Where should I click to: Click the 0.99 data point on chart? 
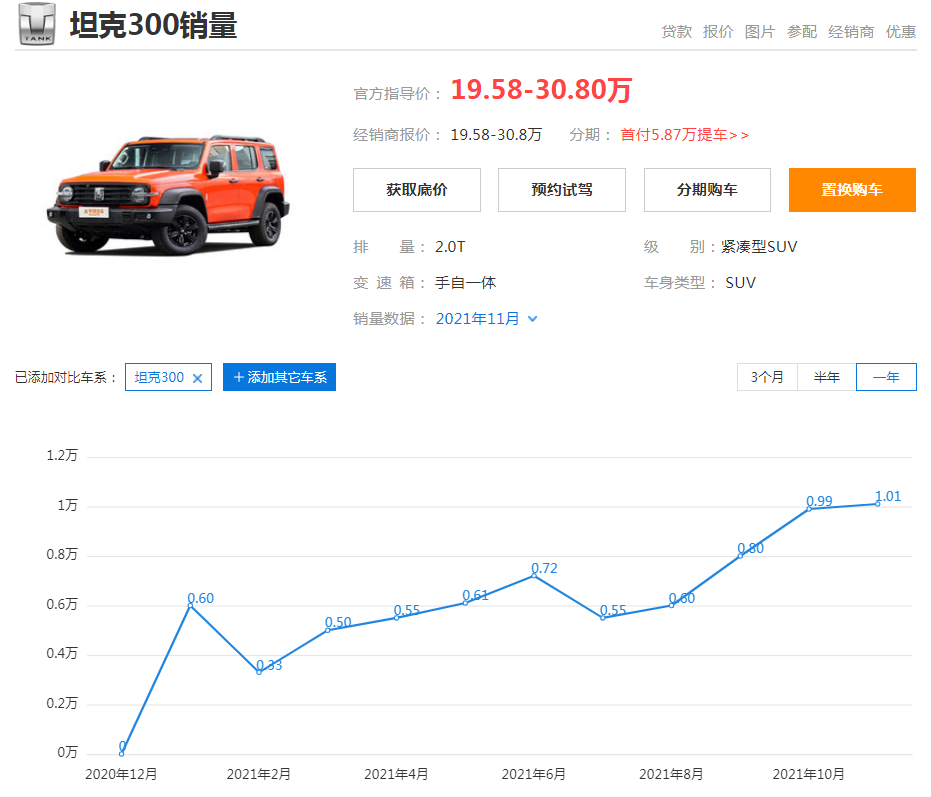pos(809,509)
